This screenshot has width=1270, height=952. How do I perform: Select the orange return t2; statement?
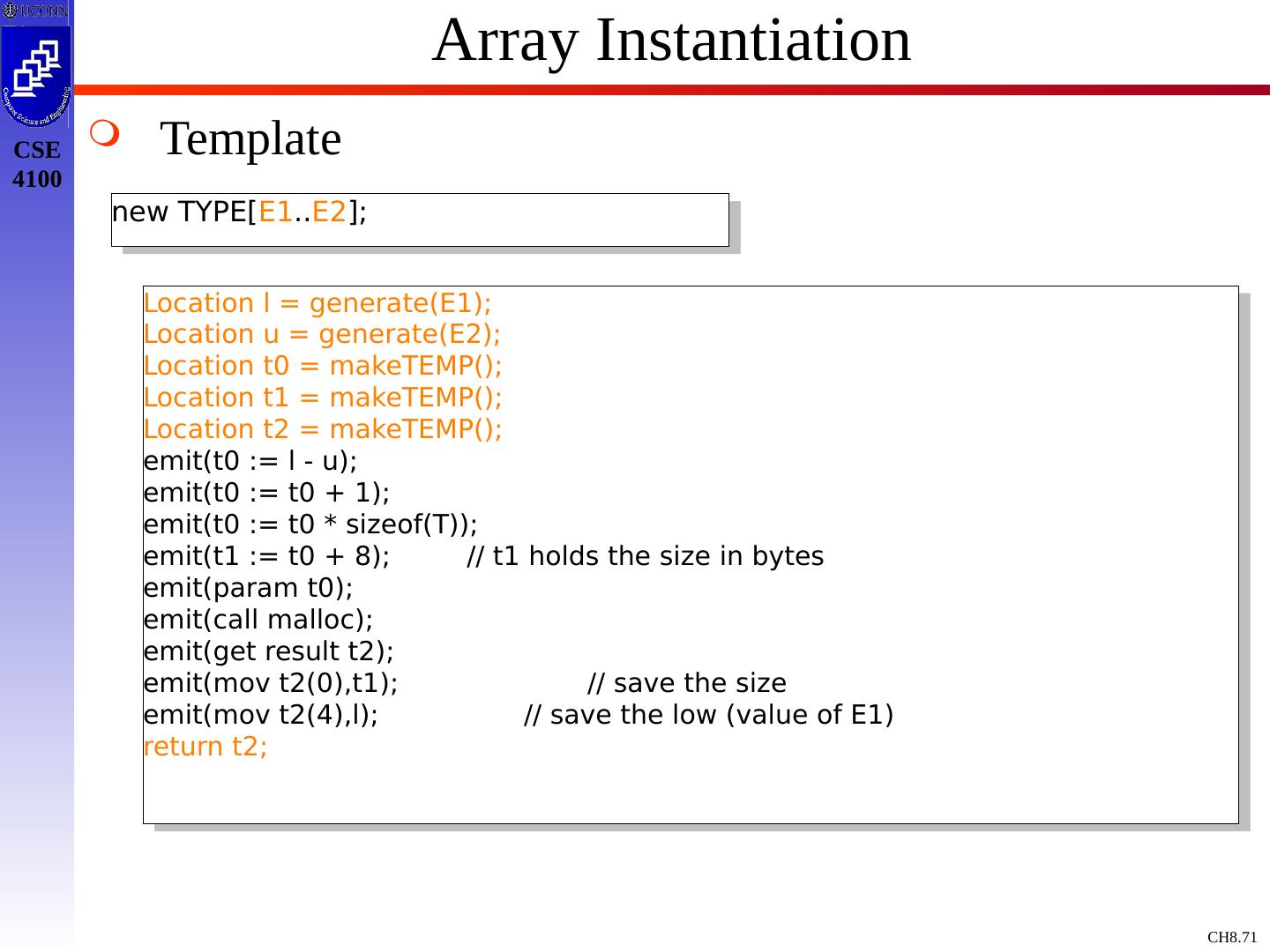pyautogui.click(x=205, y=747)
